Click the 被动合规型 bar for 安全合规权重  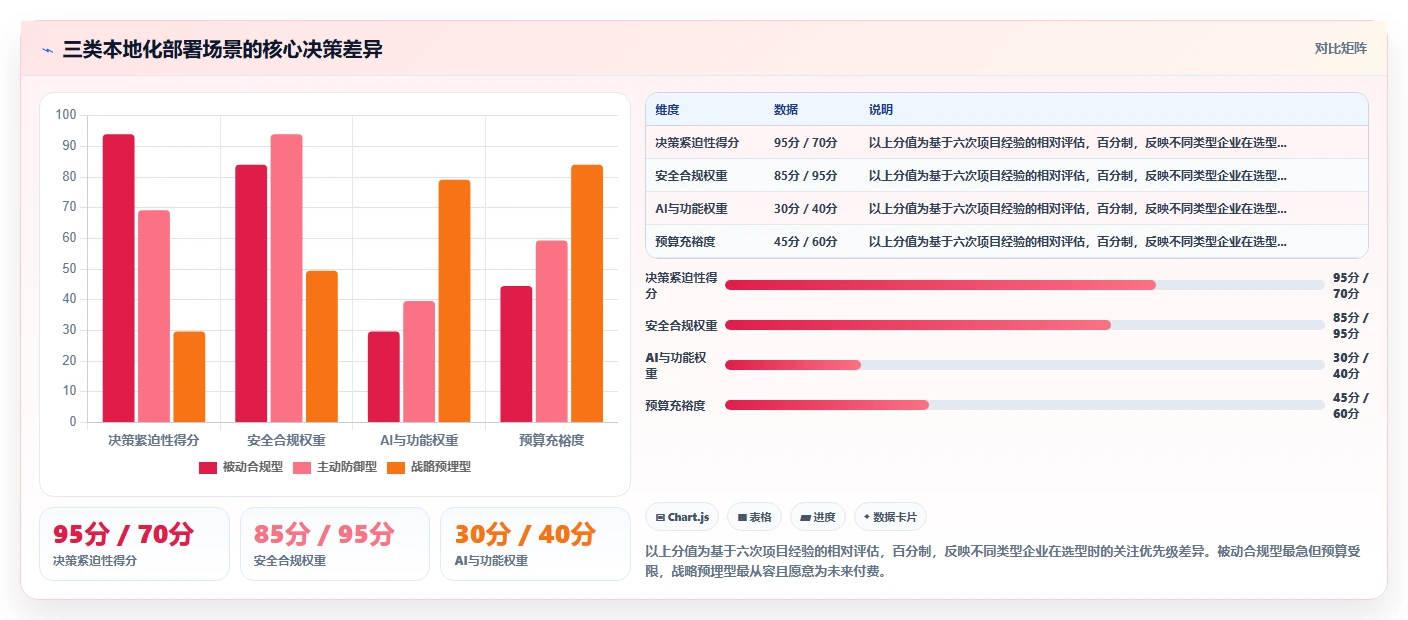click(251, 293)
